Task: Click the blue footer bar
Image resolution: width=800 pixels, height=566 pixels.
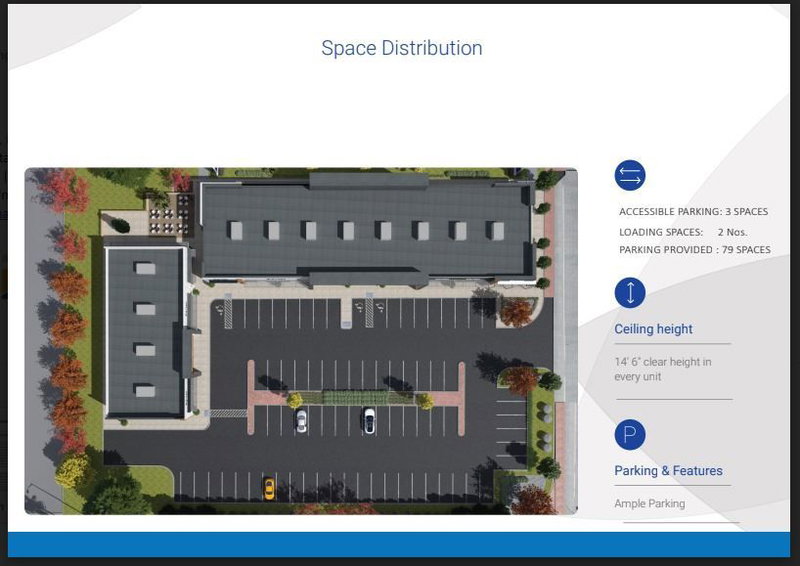Action: click(x=400, y=544)
